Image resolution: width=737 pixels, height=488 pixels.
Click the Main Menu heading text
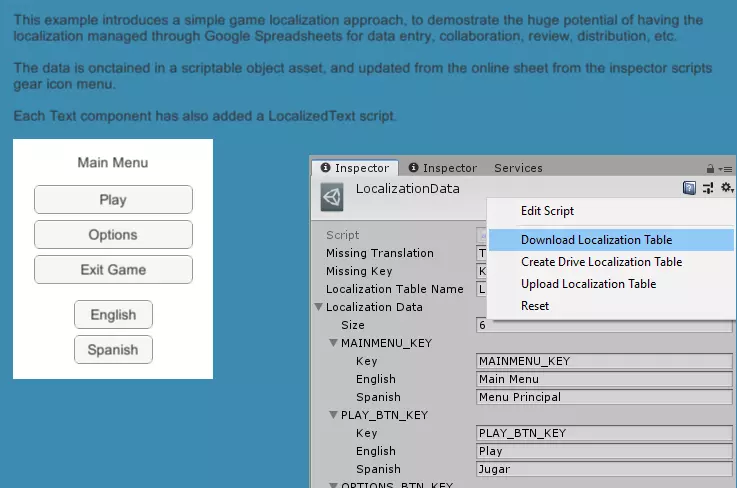pos(113,163)
